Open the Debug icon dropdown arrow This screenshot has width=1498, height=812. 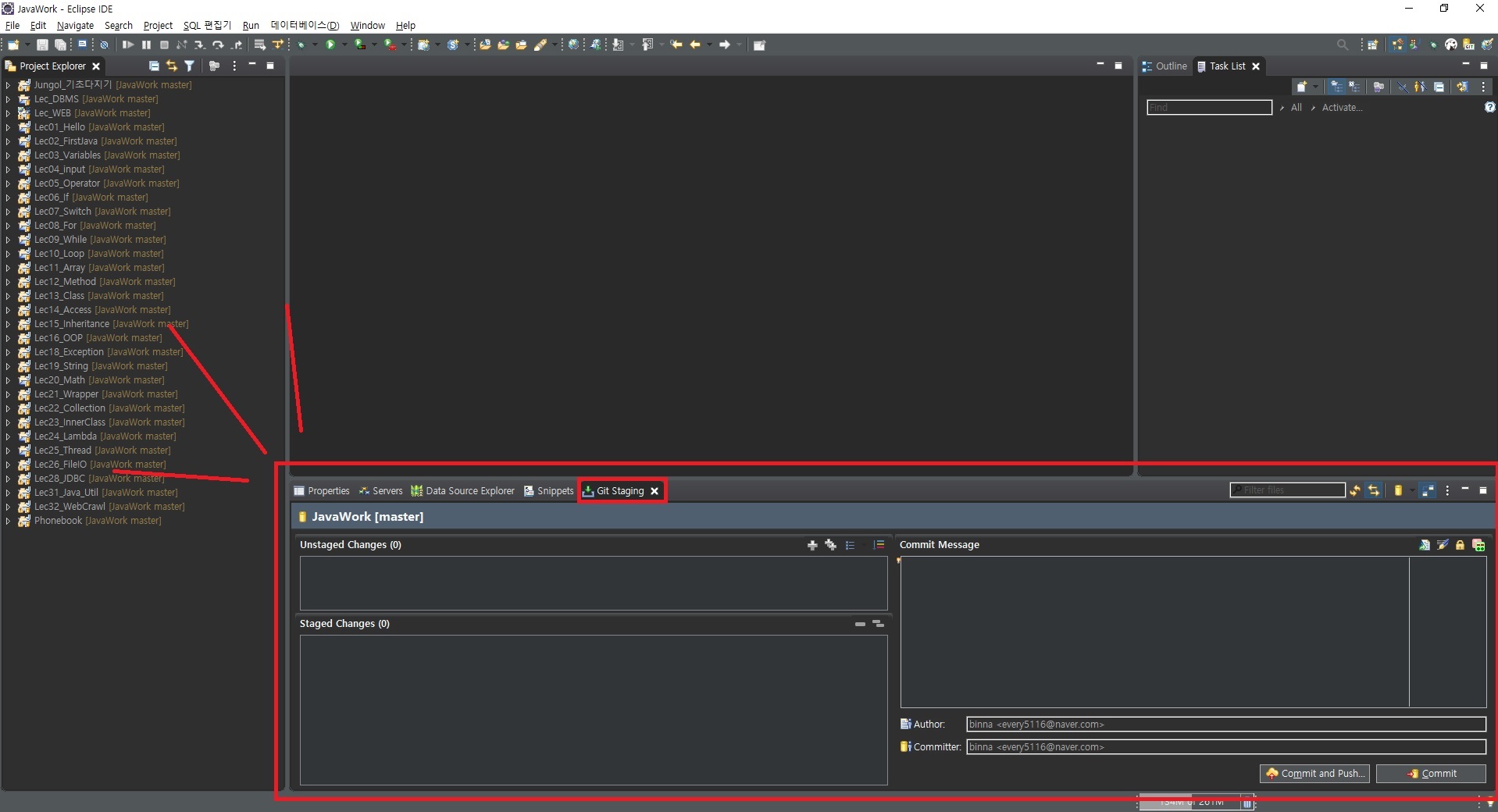click(315, 45)
